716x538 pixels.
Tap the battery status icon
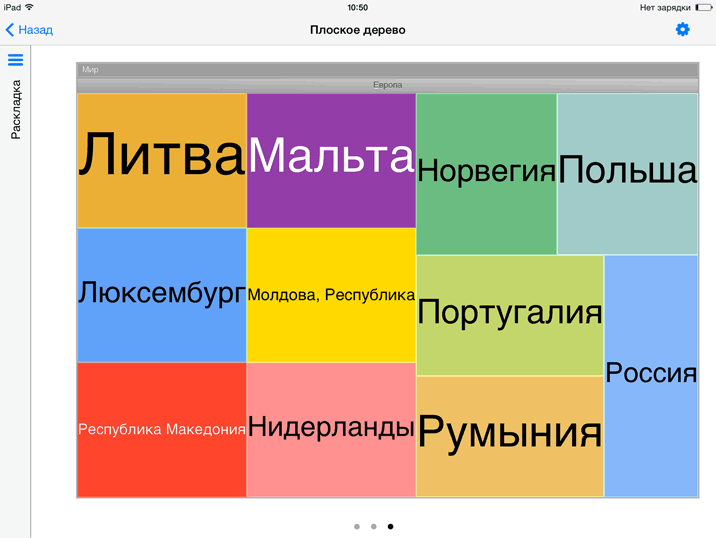click(x=704, y=7)
